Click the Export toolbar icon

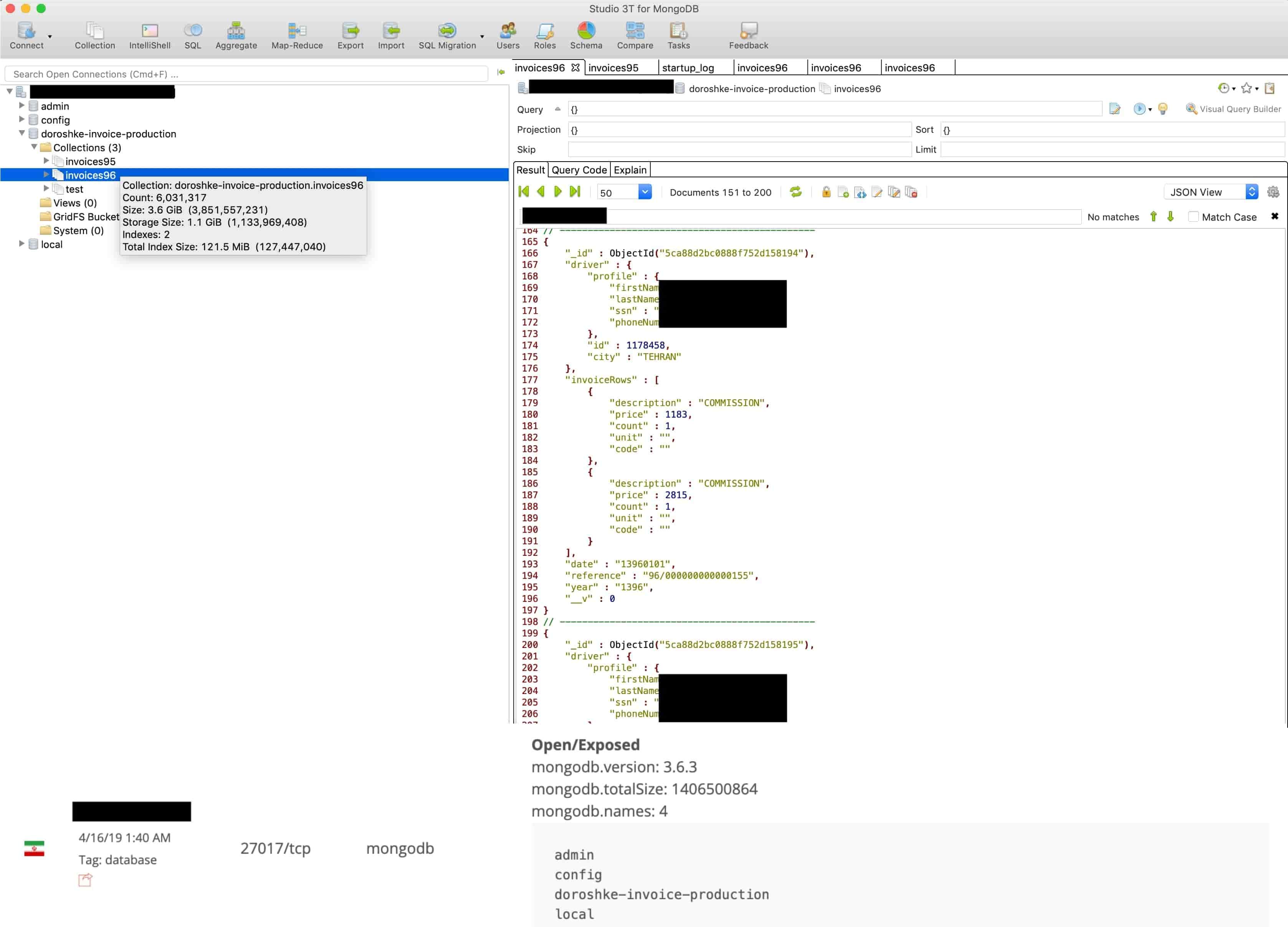tap(351, 35)
